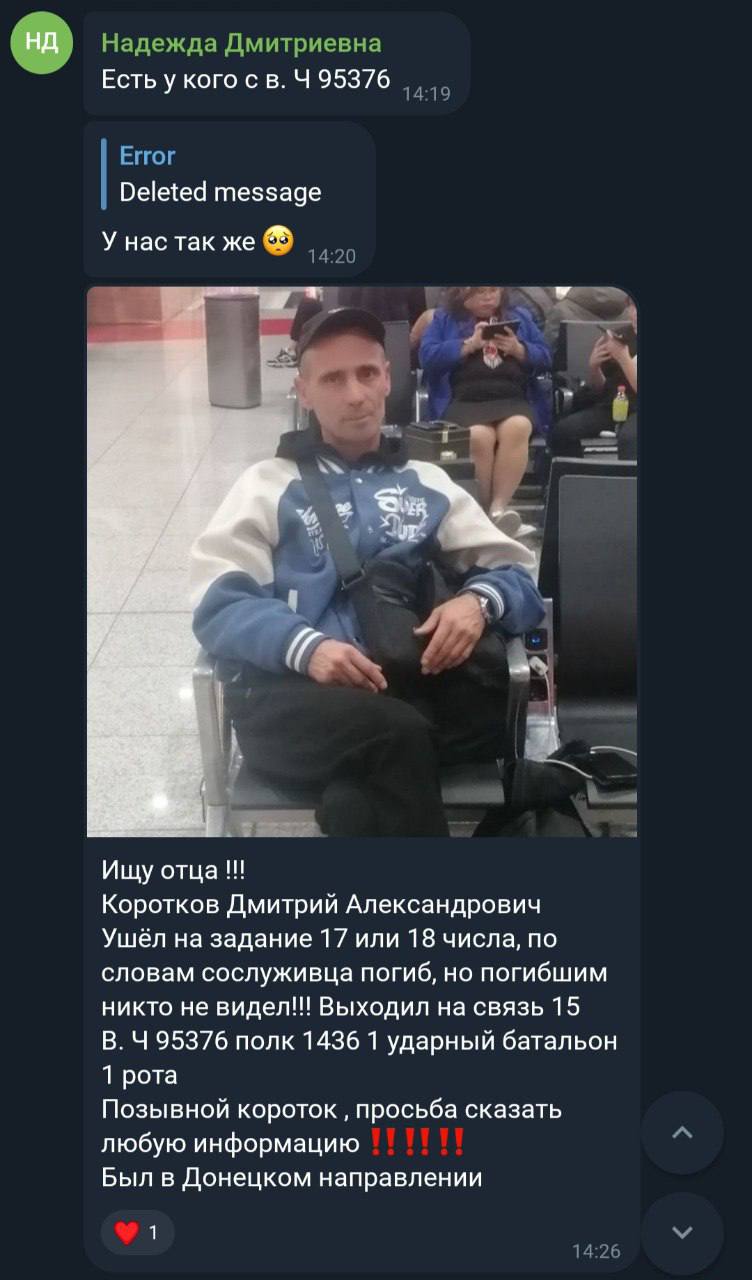Jump down with the downward chevron button

pos(682,1233)
